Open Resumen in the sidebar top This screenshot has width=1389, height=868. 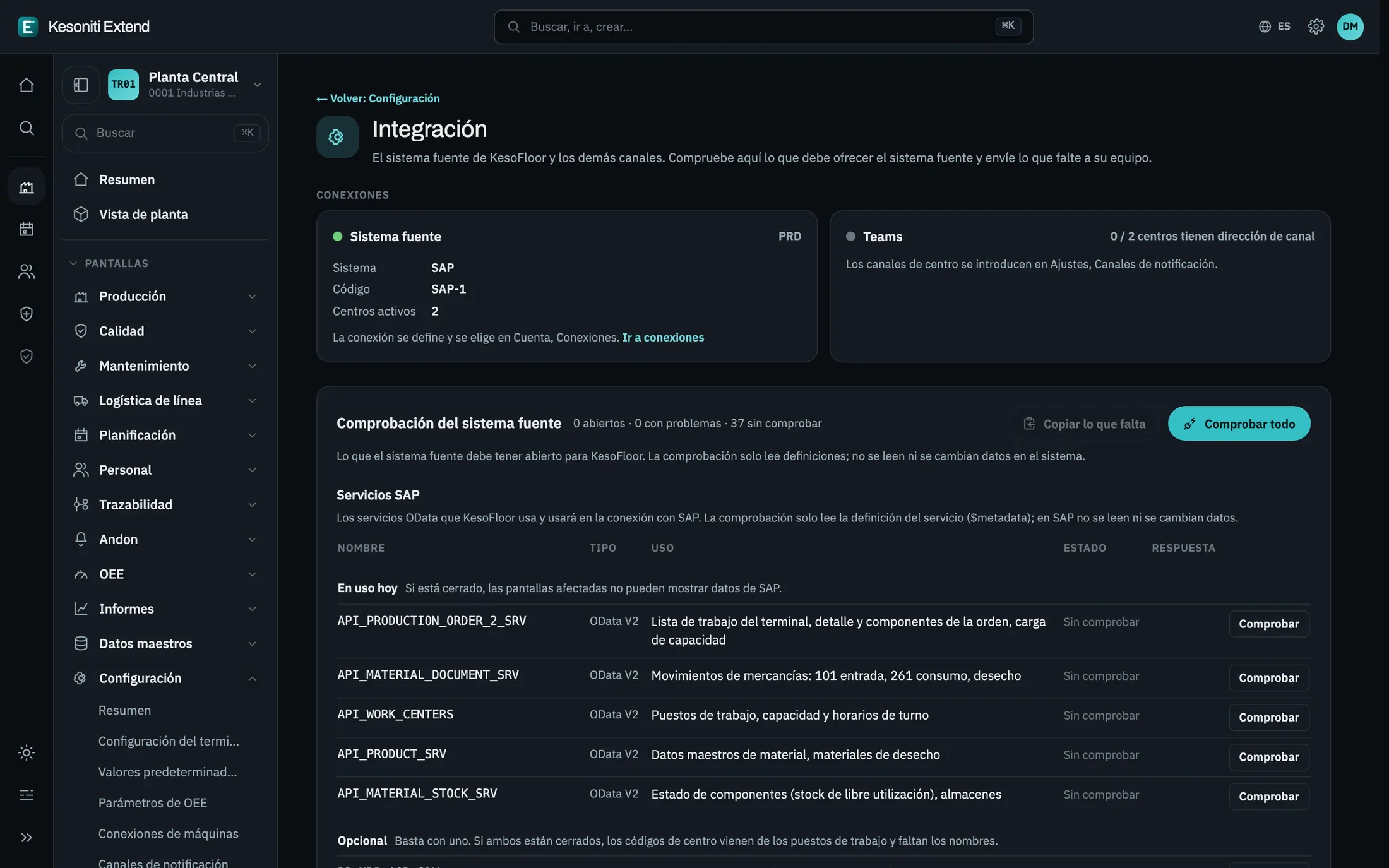coord(165,180)
